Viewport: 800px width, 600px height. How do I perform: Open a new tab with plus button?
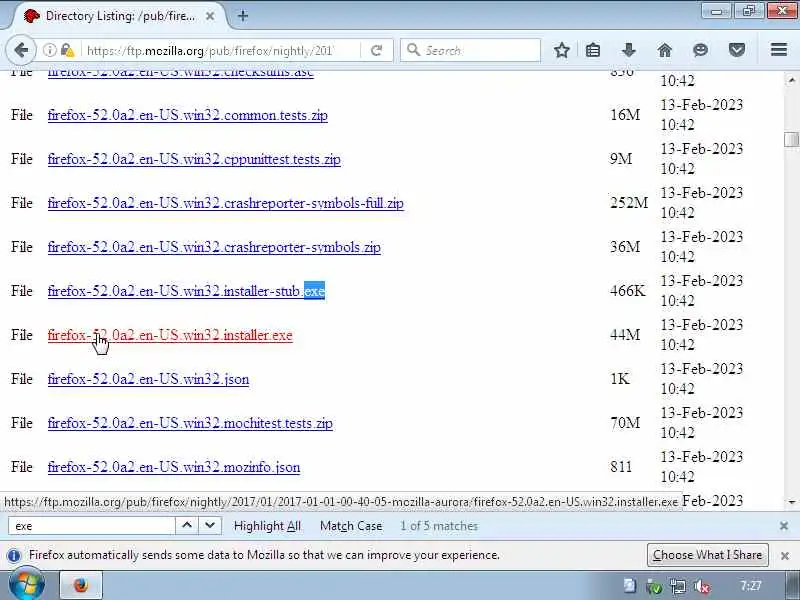[243, 16]
